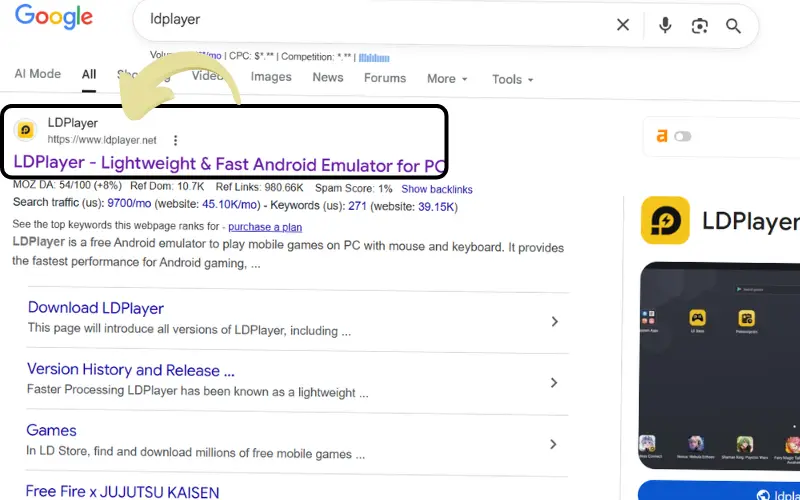
Task: Expand the Download LDPlayer sitelink chevron
Action: click(554, 321)
